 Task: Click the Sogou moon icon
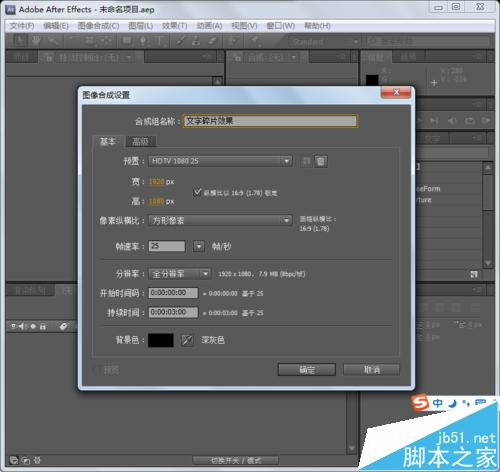click(452, 403)
